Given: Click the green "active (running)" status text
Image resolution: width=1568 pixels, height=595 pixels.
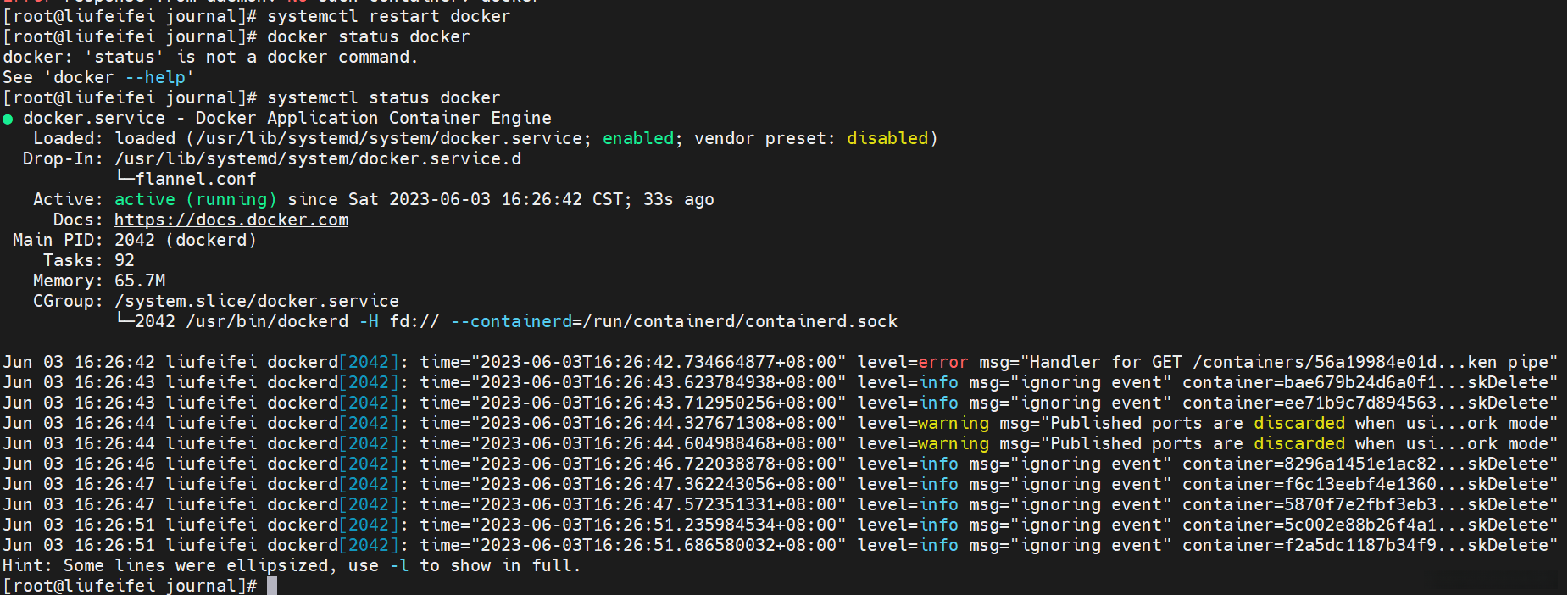Looking at the screenshot, I should click(x=195, y=200).
